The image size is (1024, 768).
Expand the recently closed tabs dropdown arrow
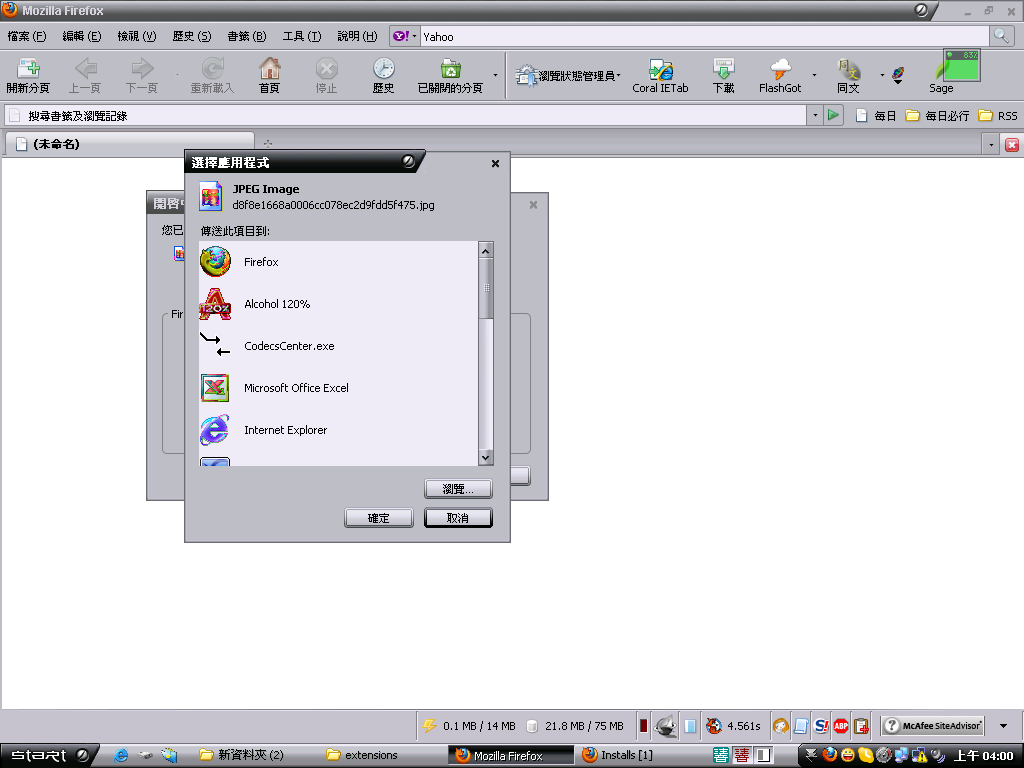(496, 76)
